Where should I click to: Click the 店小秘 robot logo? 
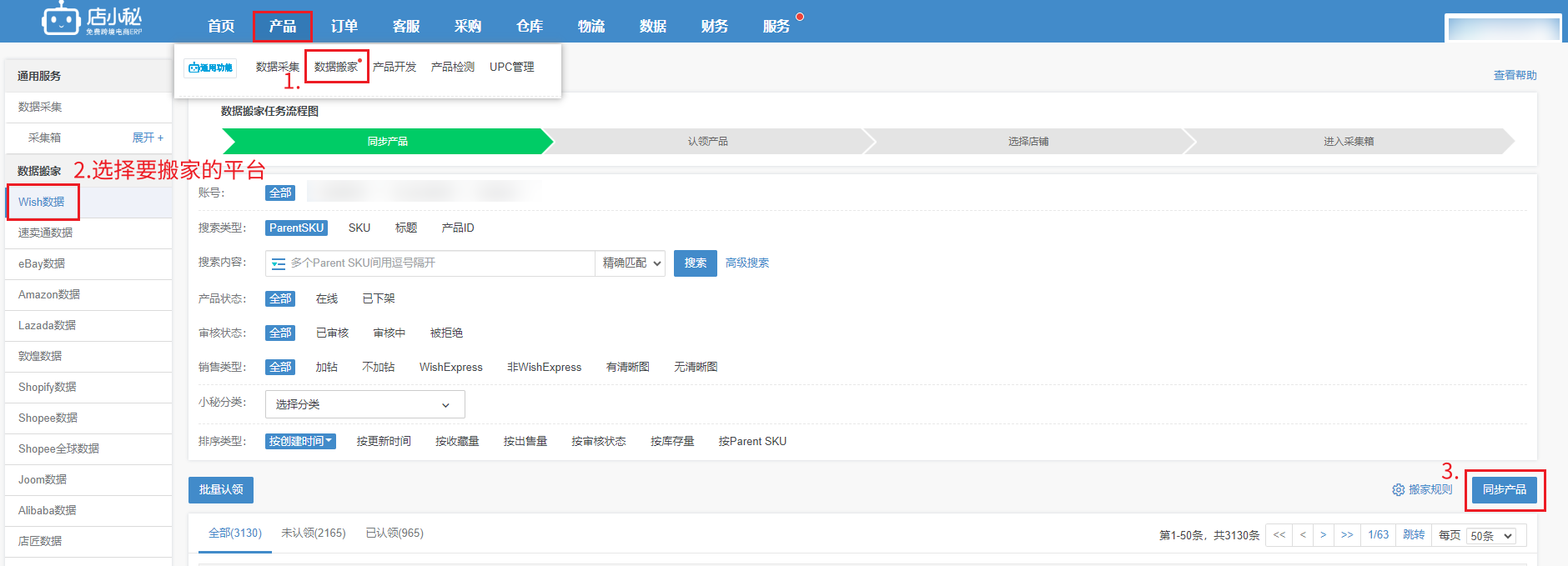point(92,20)
